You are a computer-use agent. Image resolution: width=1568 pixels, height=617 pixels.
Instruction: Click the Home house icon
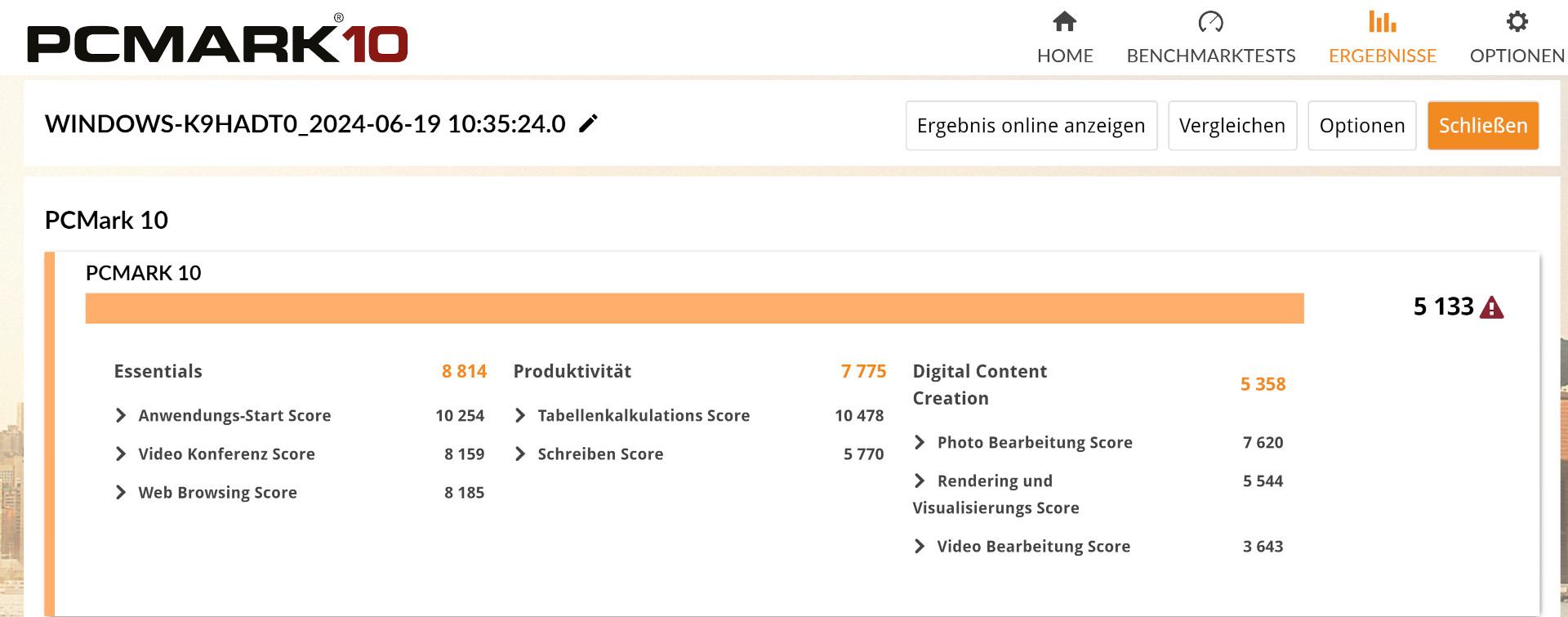pyautogui.click(x=1064, y=22)
